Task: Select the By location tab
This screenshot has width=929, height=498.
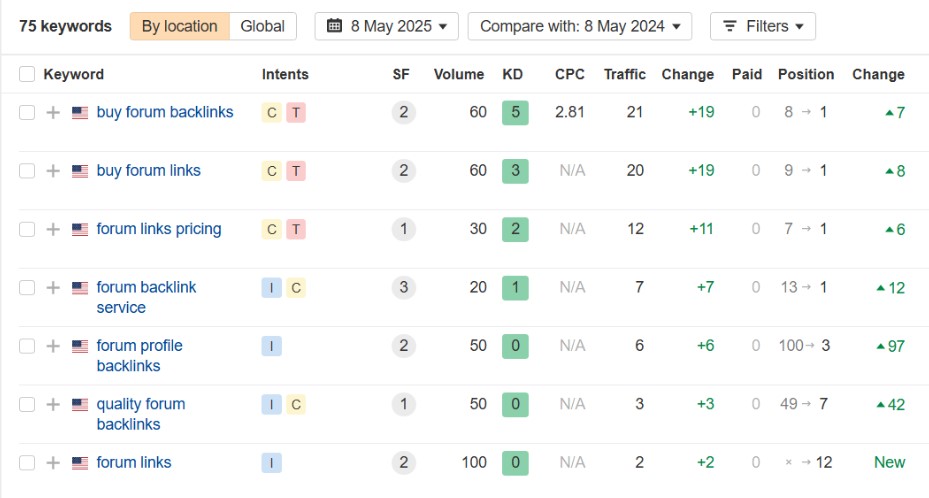Action: pyautogui.click(x=180, y=26)
